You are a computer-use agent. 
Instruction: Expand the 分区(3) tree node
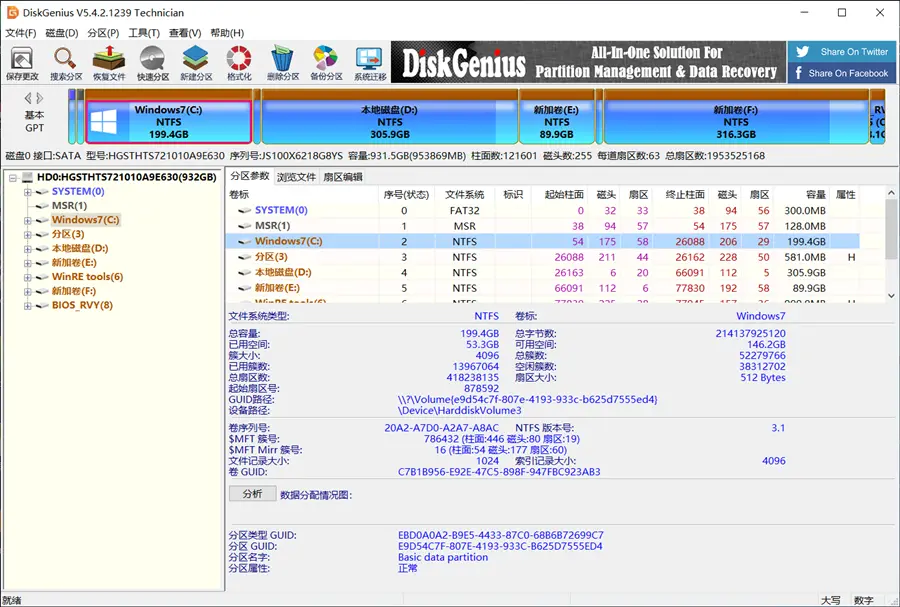tap(27, 235)
